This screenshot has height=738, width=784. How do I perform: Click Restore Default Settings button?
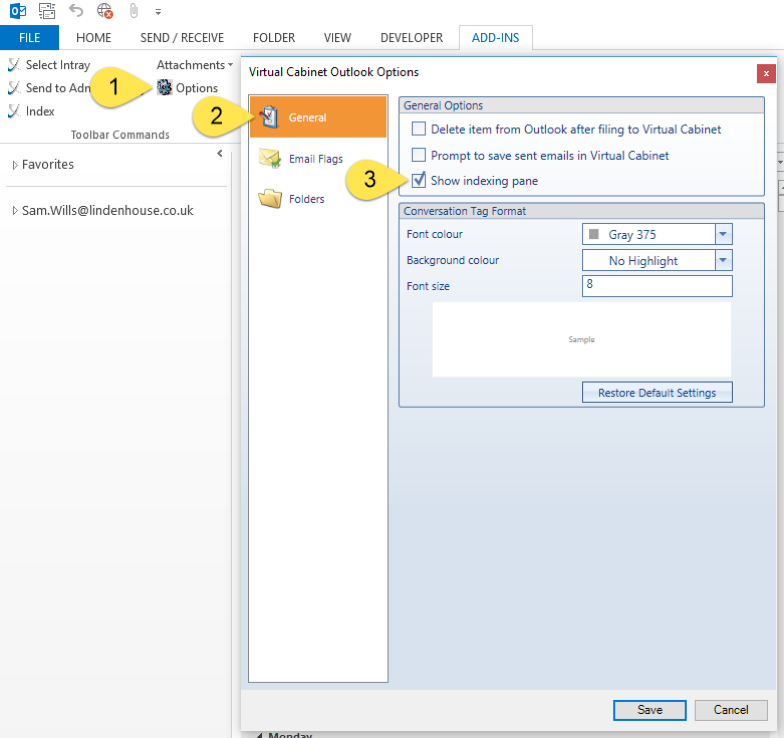point(657,392)
